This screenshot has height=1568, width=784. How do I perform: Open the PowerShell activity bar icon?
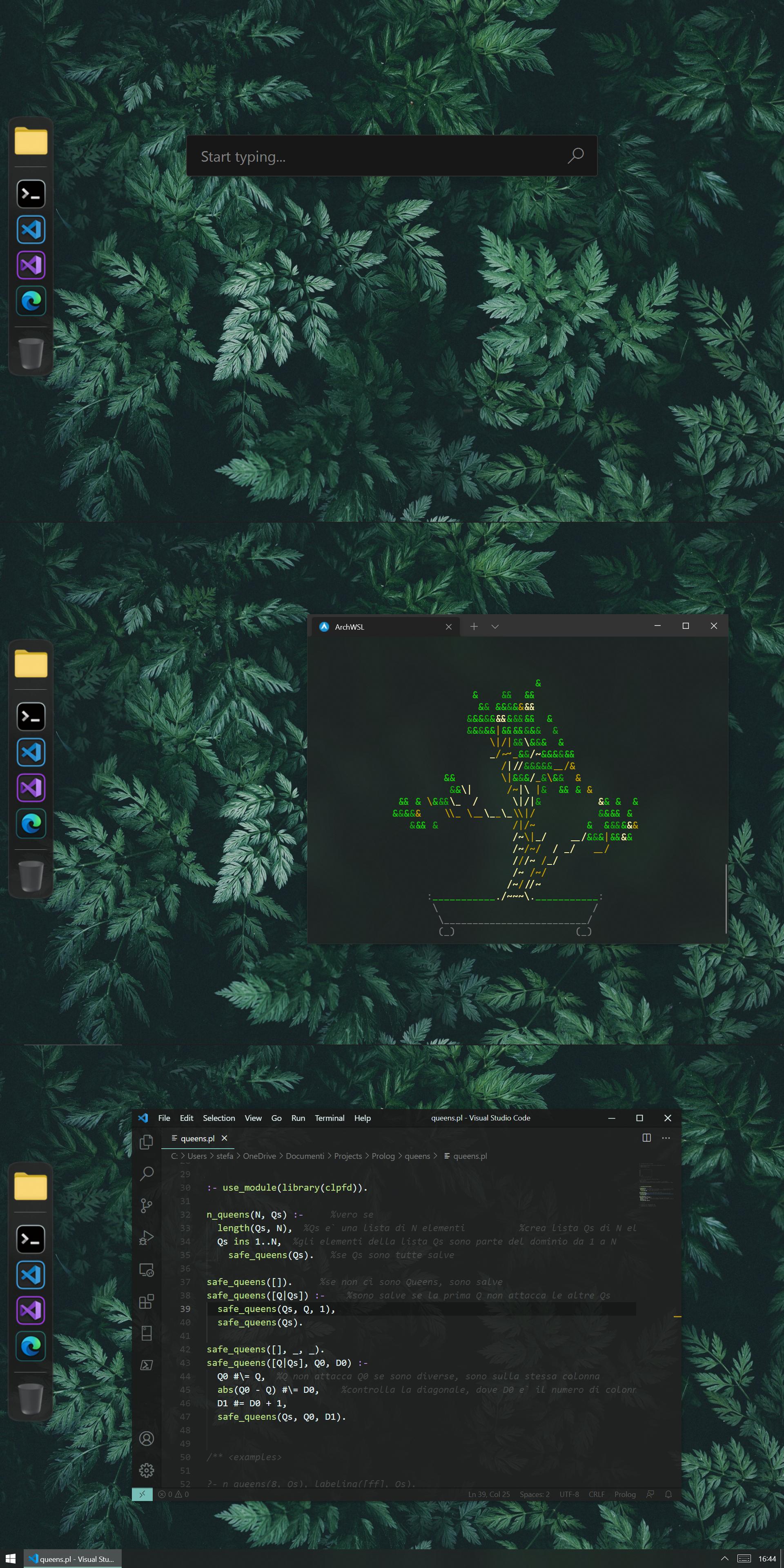(x=146, y=1365)
